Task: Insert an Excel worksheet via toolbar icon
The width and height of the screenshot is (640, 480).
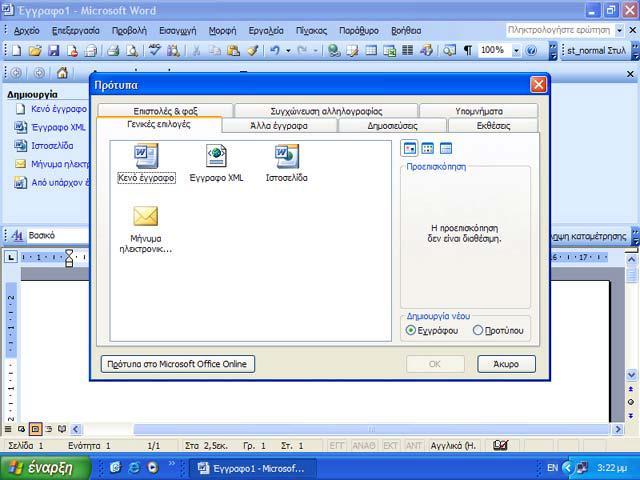Action: 389,51
